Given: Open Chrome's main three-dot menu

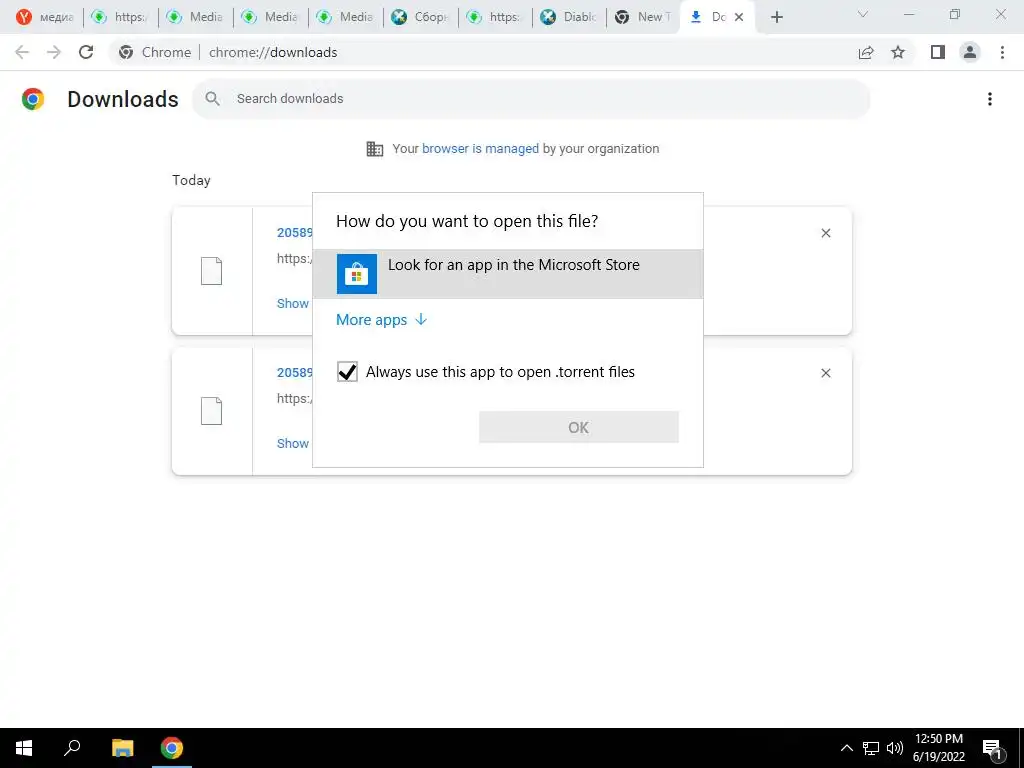Looking at the screenshot, I should pos(1002,52).
